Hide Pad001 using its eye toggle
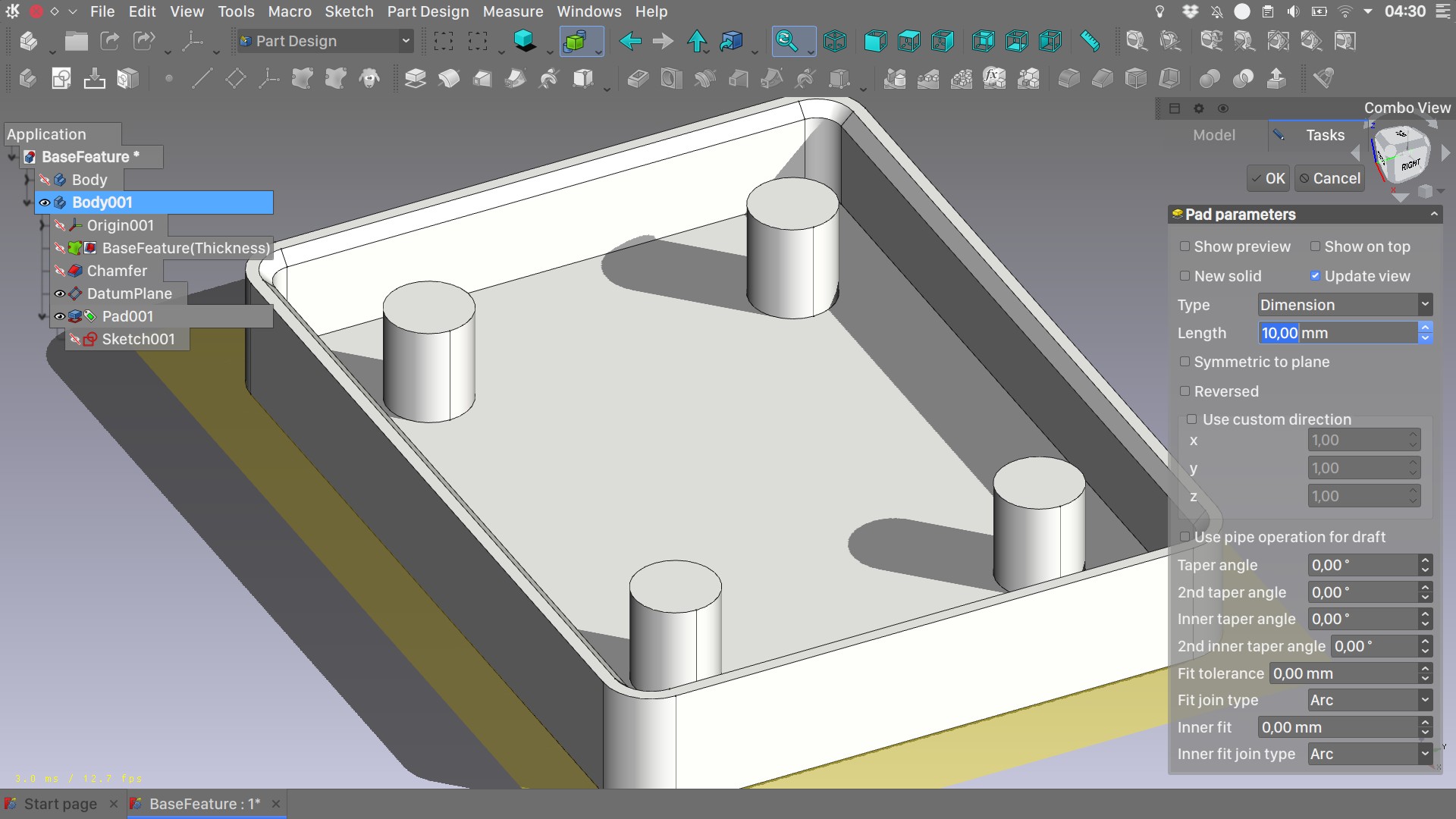The image size is (1456, 819). tap(60, 316)
